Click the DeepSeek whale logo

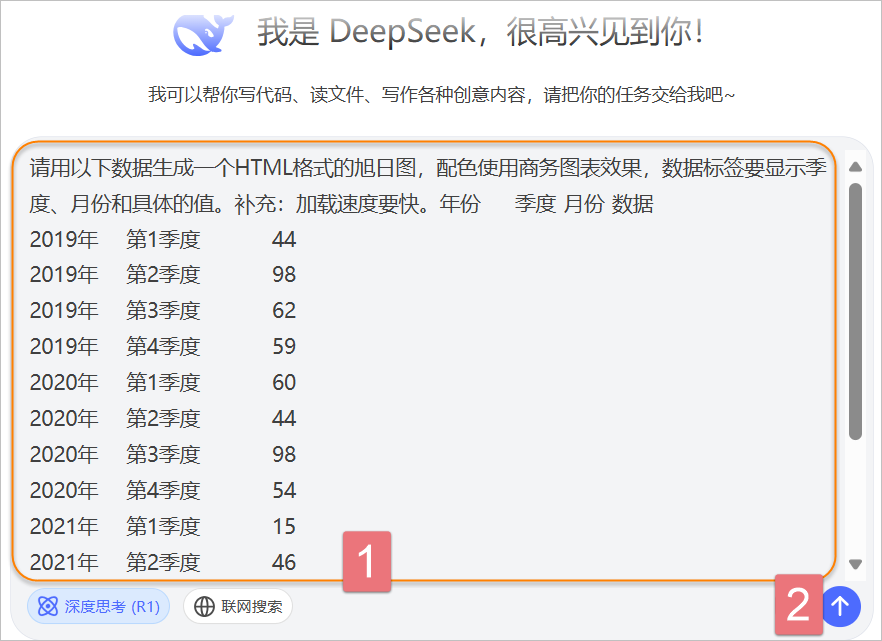pyautogui.click(x=203, y=34)
